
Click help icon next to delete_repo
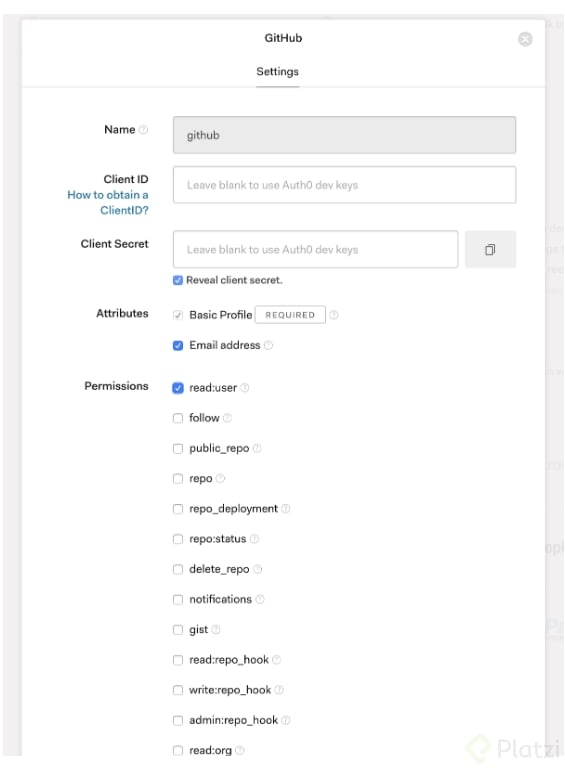tap(257, 569)
